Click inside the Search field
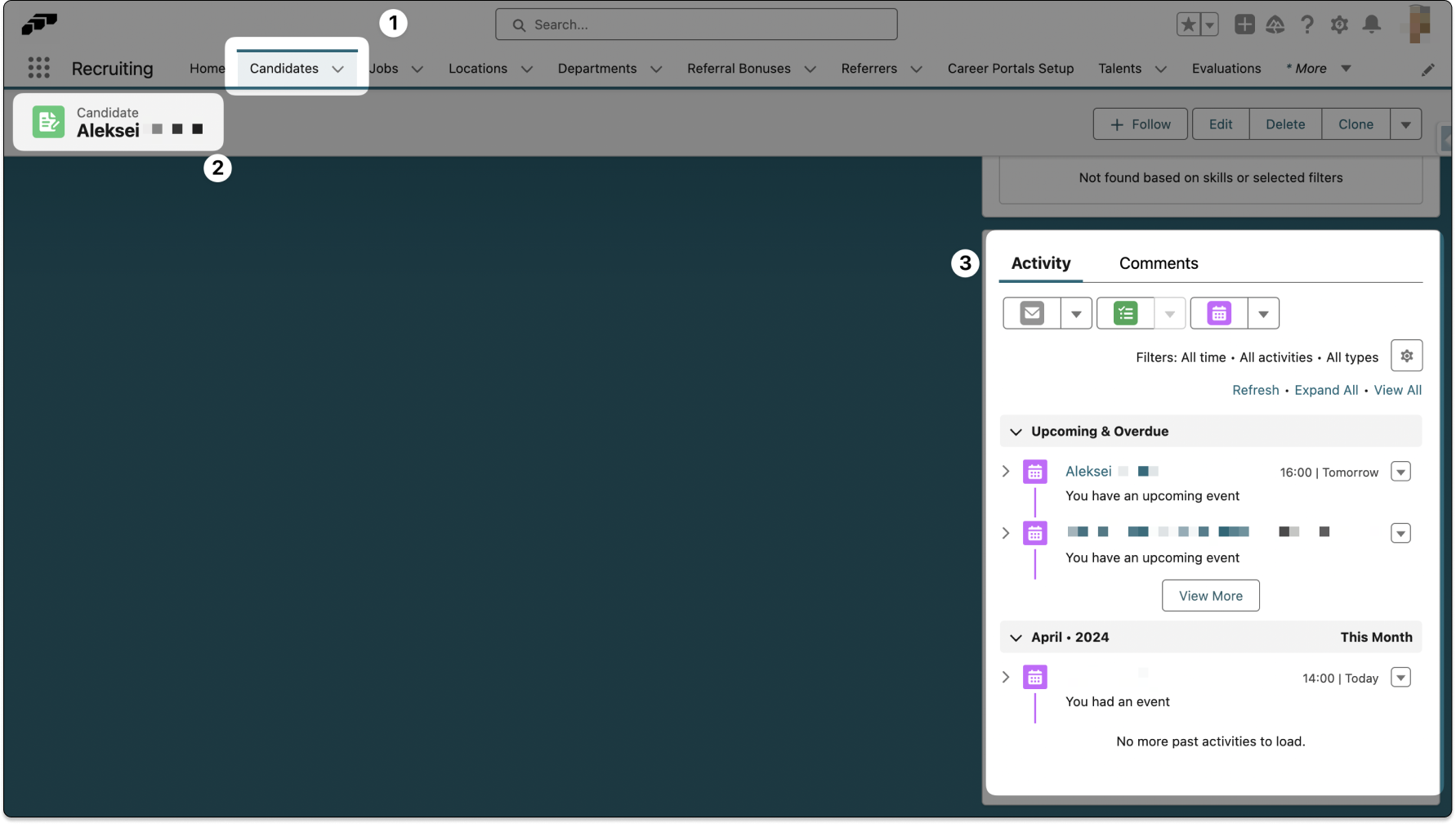 [x=696, y=25]
